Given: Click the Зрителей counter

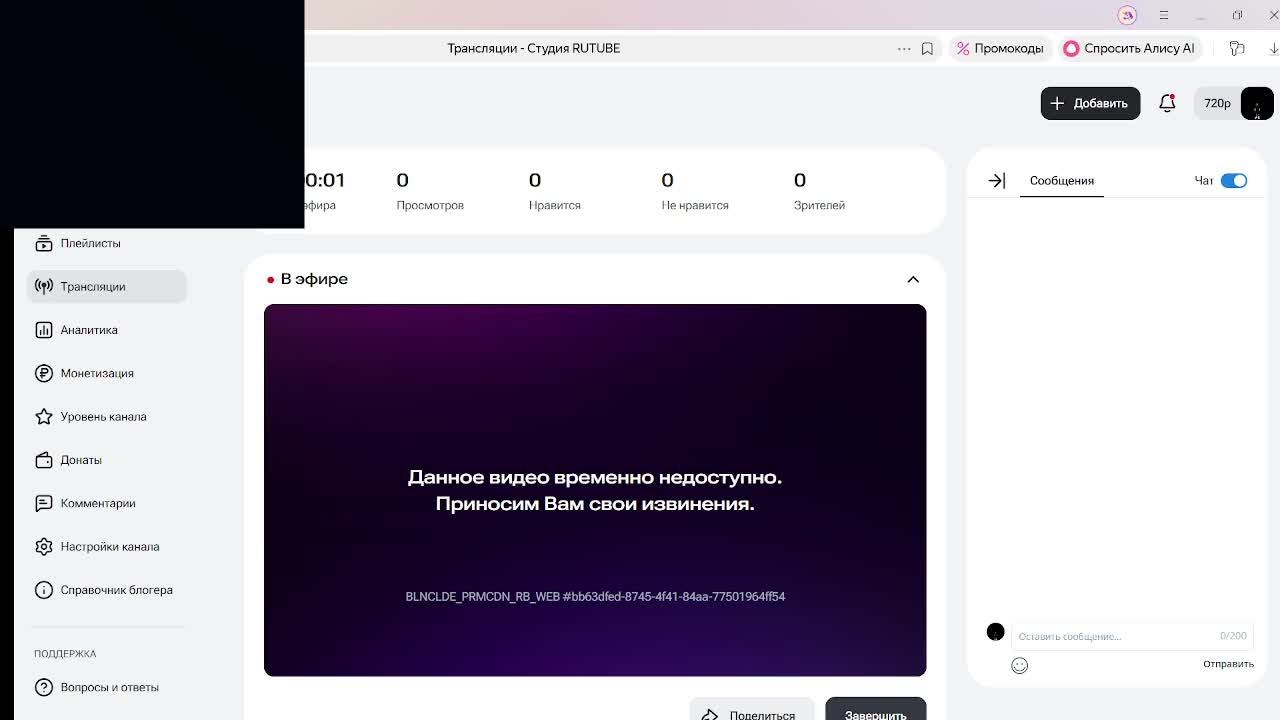Looking at the screenshot, I should point(819,191).
